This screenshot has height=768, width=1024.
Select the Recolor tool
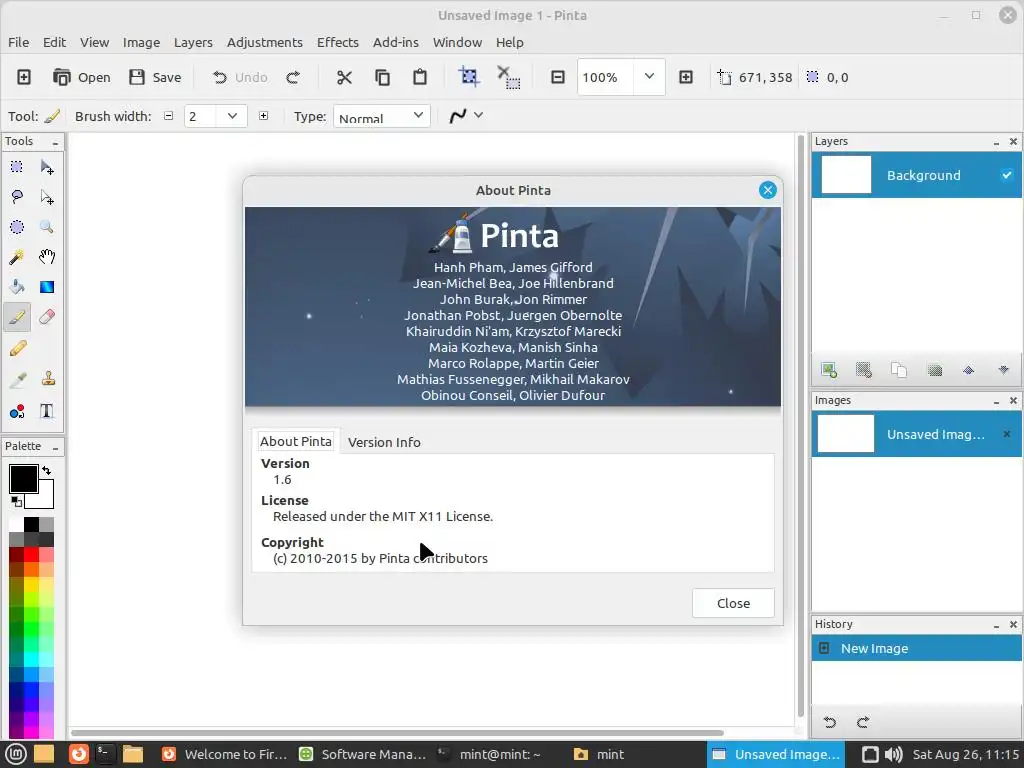coord(17,411)
